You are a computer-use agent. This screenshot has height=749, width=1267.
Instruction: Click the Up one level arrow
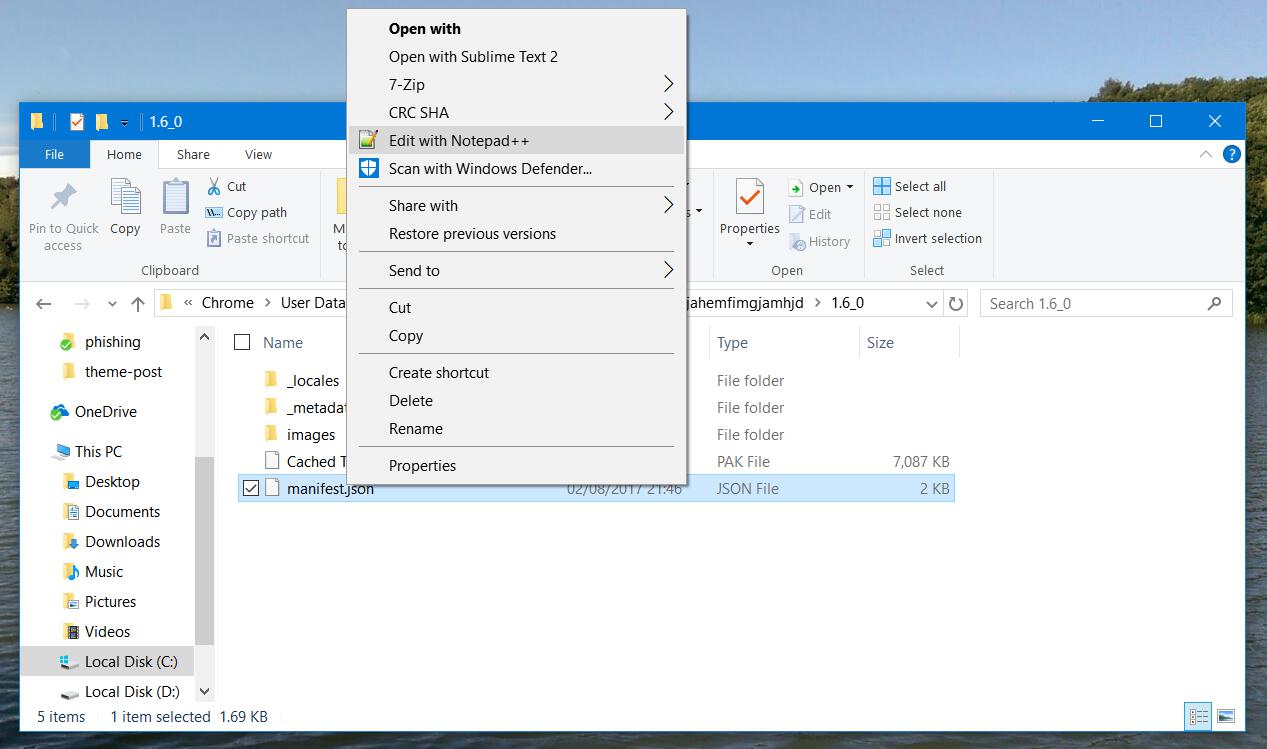138,304
